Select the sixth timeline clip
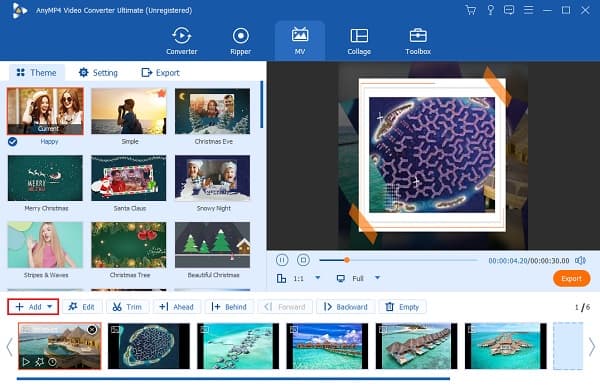Viewport: 600px width, 388px height. coord(505,346)
